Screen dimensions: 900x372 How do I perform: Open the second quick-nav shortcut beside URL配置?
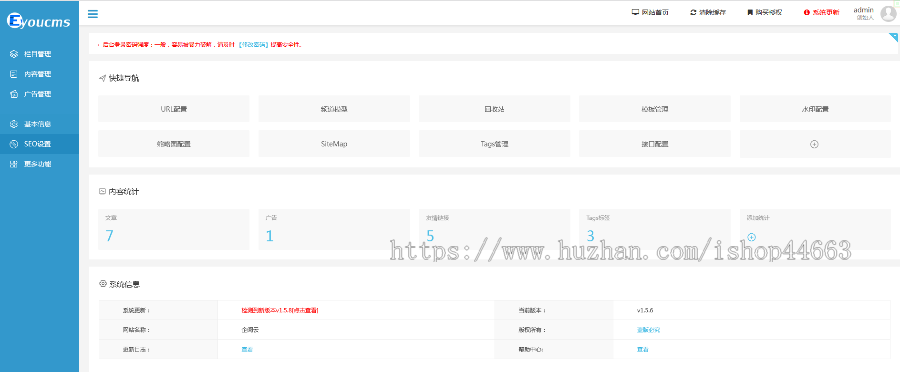point(334,108)
